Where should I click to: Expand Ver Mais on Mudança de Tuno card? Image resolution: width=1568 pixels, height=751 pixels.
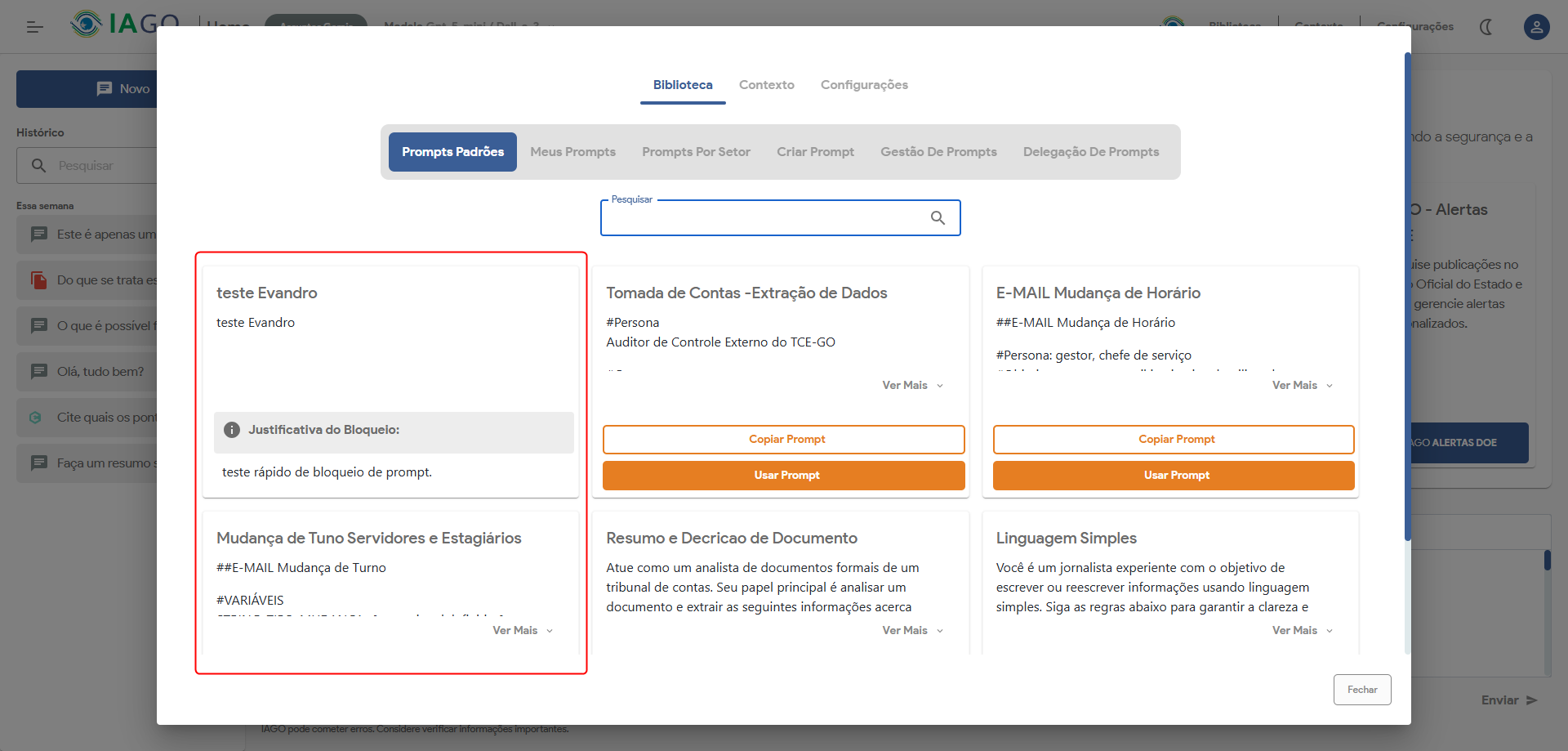point(523,631)
